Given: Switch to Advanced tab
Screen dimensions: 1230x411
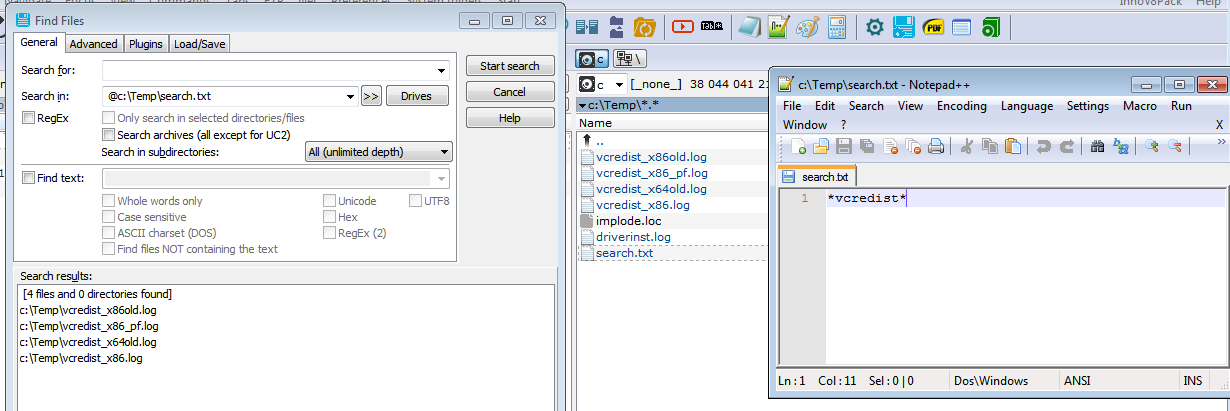Looking at the screenshot, I should (x=94, y=44).
